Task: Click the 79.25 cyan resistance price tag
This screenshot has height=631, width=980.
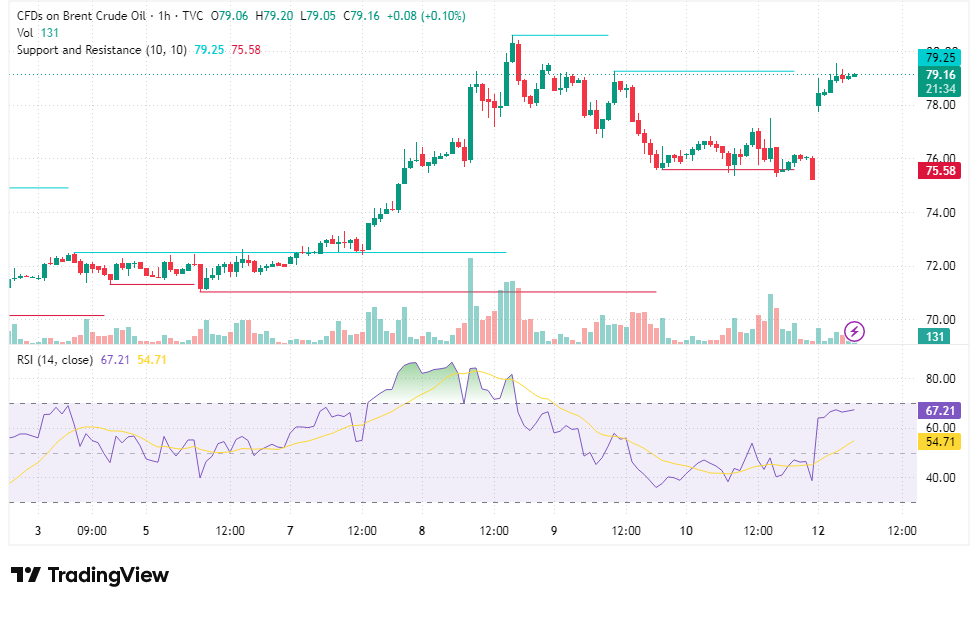Action: click(939, 57)
